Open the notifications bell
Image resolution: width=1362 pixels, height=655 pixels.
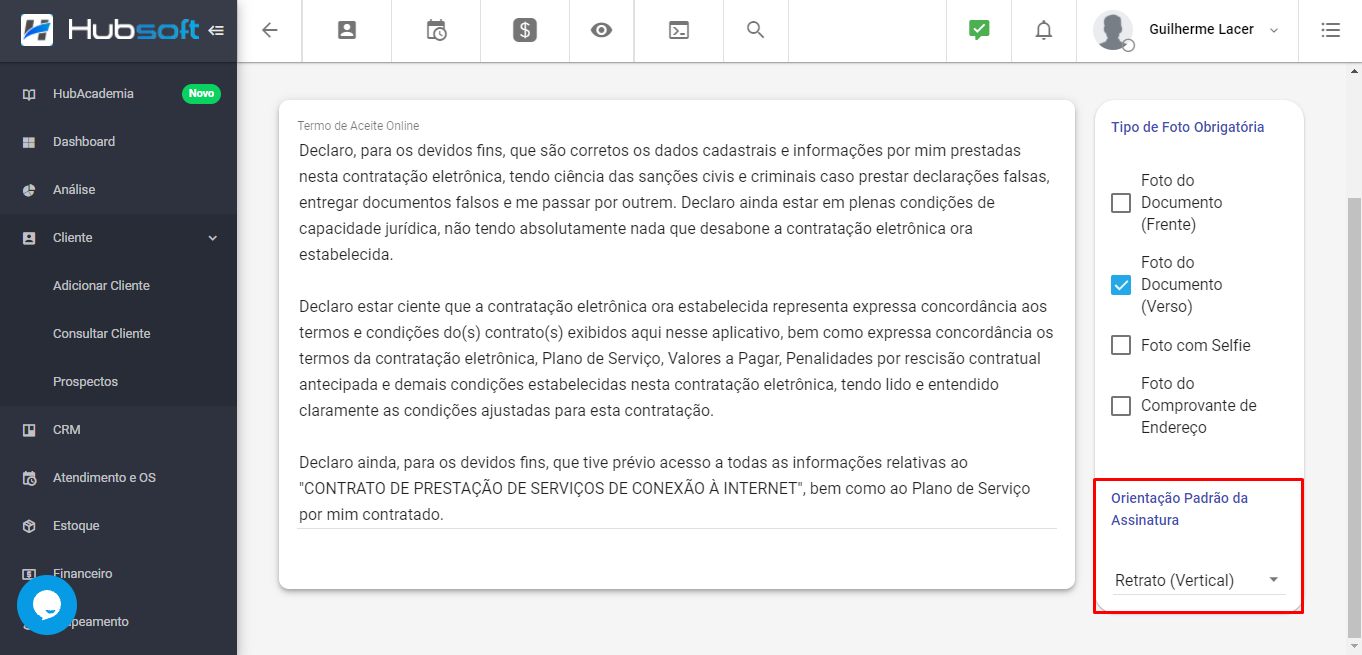pyautogui.click(x=1044, y=30)
